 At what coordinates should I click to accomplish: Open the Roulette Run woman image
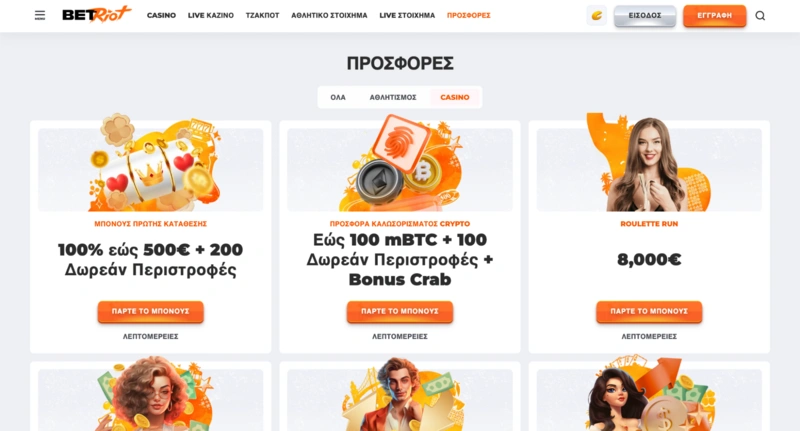point(649,164)
